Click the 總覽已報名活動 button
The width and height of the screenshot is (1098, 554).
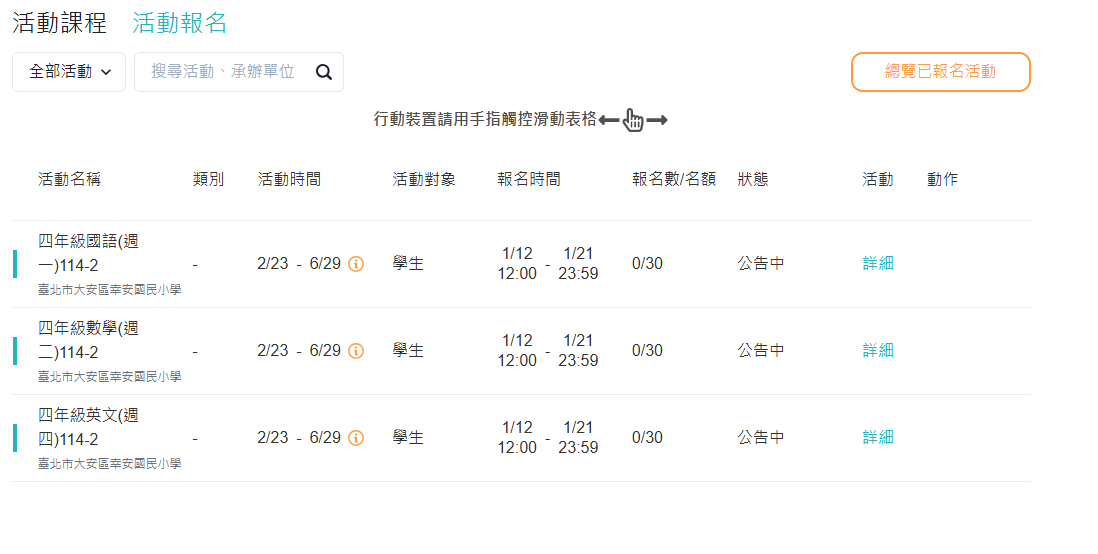pyautogui.click(x=940, y=72)
